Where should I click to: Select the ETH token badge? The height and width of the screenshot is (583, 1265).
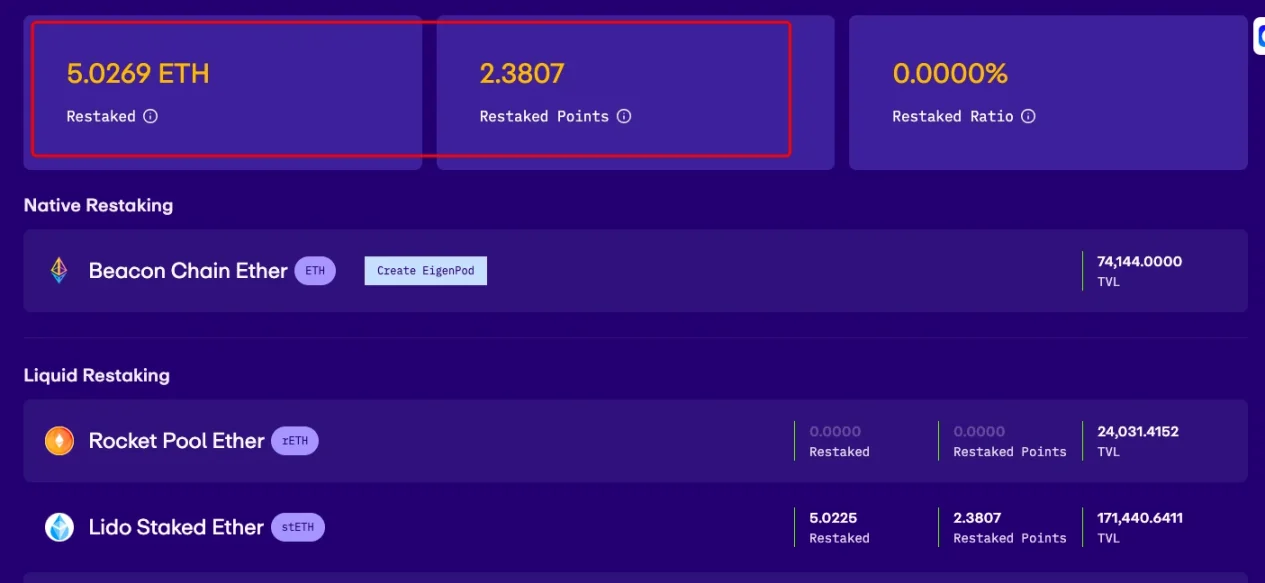(315, 271)
